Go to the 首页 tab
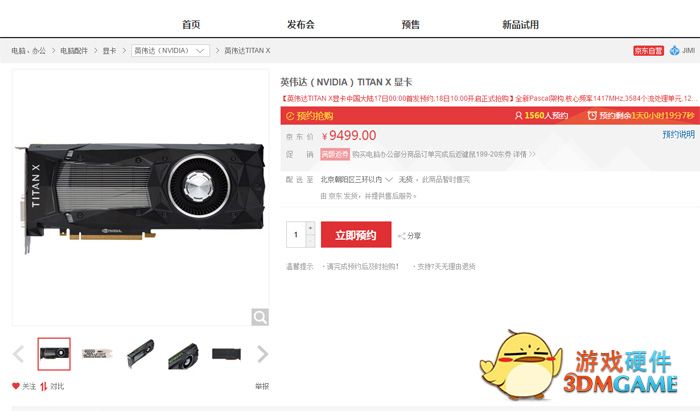Viewport: 700px width, 411px height. click(x=191, y=25)
